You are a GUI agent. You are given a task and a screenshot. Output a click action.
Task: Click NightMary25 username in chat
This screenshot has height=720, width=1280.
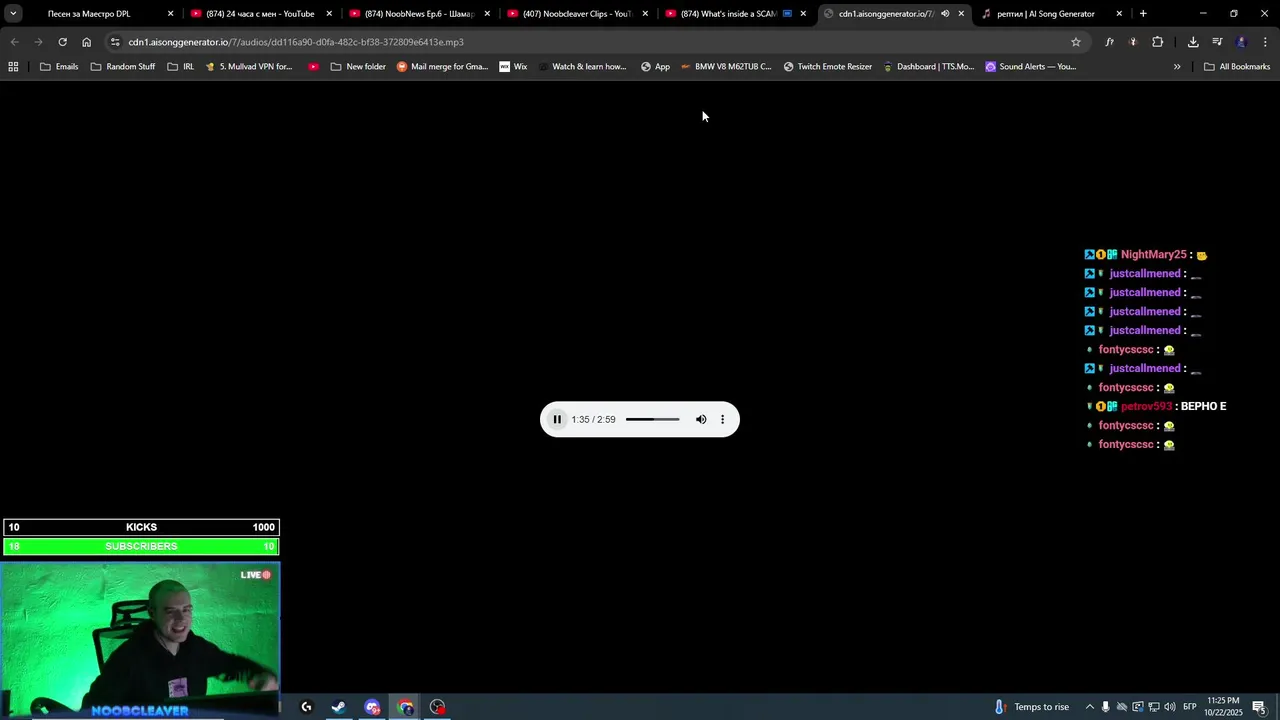tap(1153, 255)
